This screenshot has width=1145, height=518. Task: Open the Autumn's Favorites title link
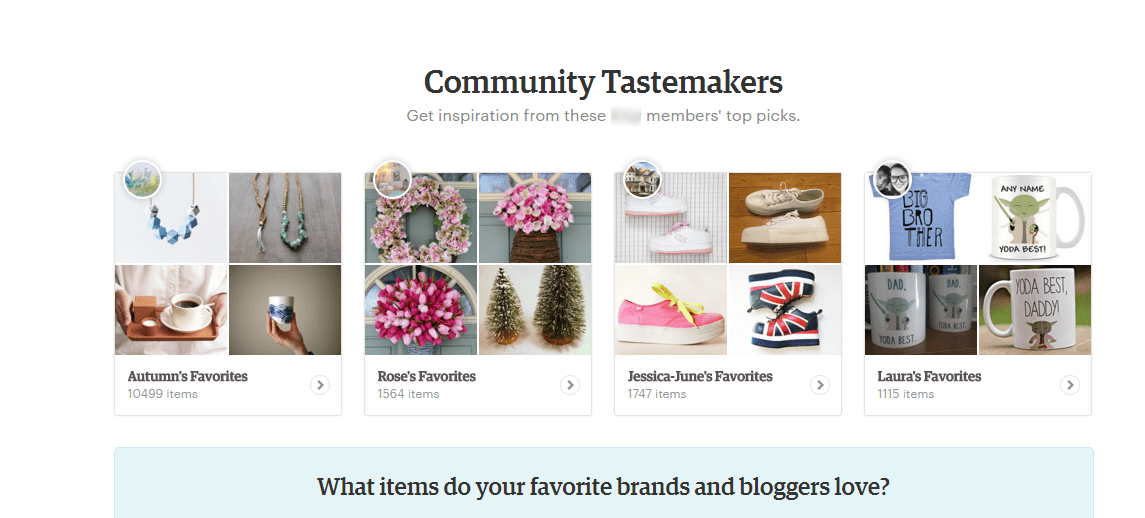[188, 376]
